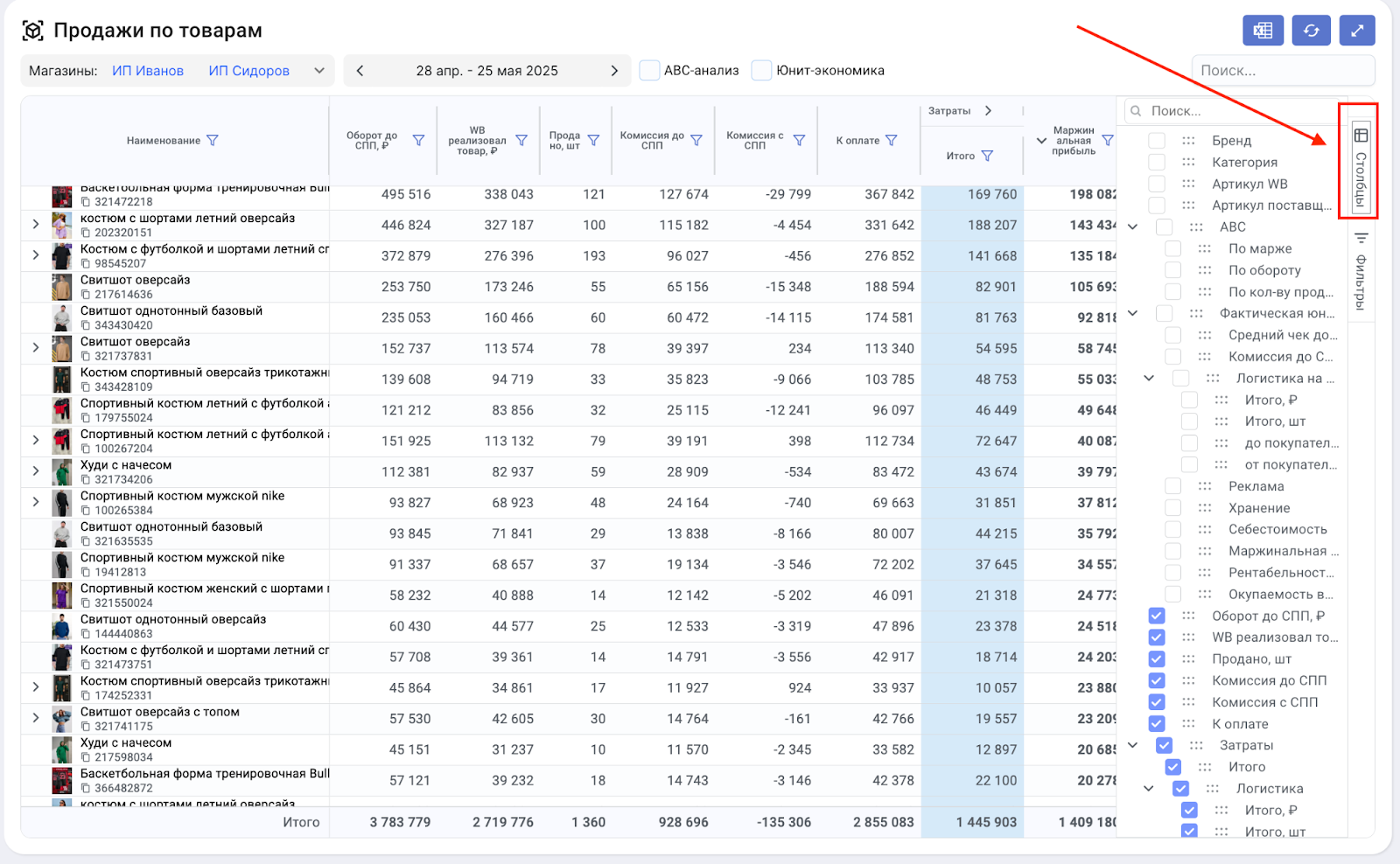Click thumbnail of Свитшот оверсайз 217614636

click(x=61, y=287)
